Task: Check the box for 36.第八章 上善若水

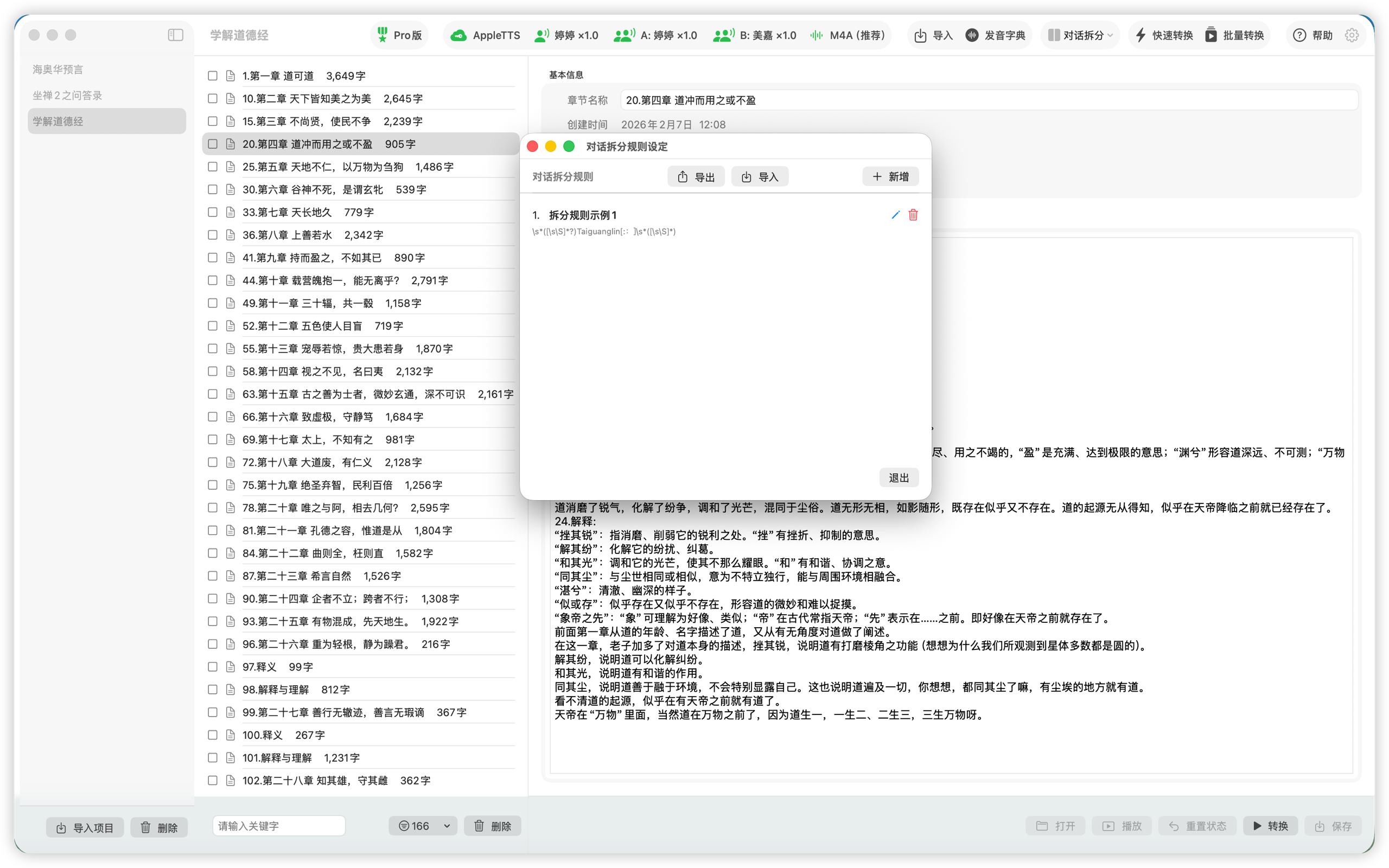Action: click(212, 235)
